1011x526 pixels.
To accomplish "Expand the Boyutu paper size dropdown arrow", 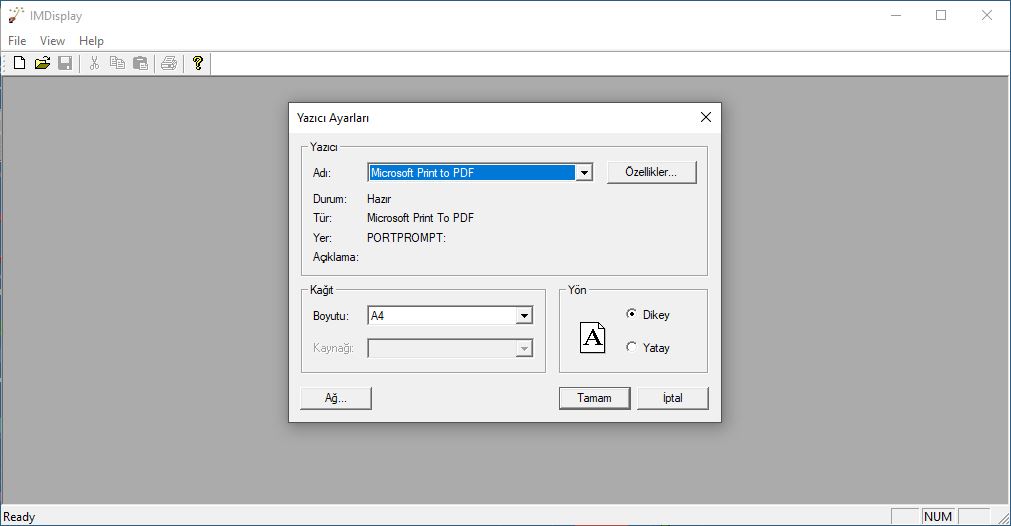I will coord(524,316).
